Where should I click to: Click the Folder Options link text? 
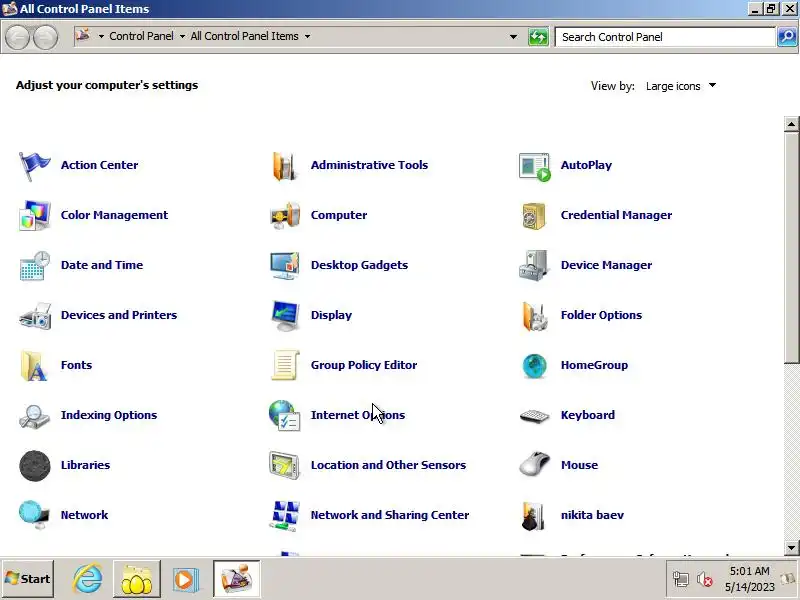tap(601, 315)
